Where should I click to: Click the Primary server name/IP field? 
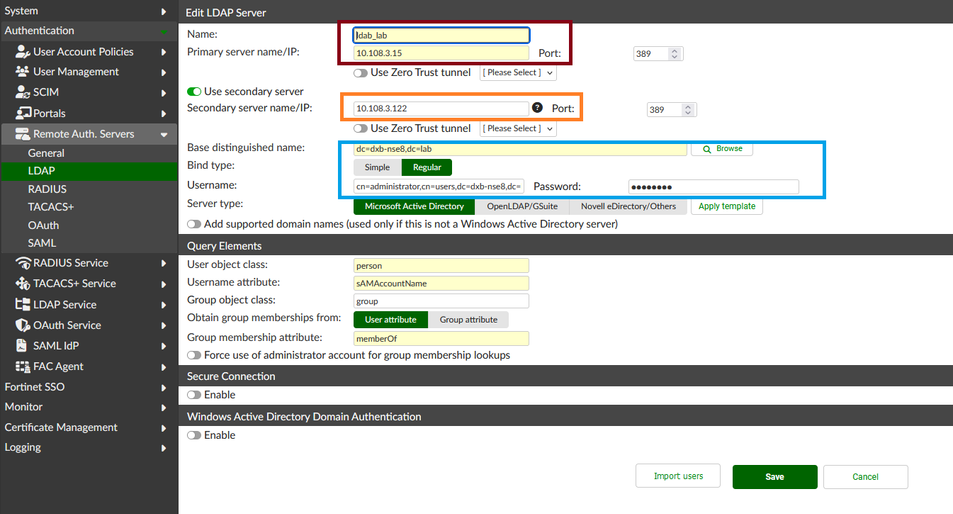click(441, 53)
